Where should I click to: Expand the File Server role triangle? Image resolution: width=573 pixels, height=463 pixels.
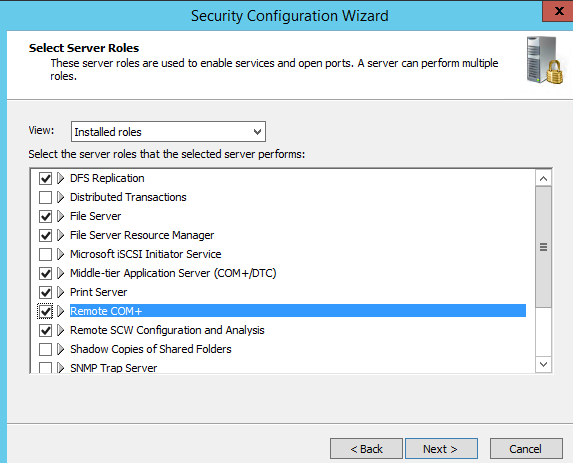60,216
